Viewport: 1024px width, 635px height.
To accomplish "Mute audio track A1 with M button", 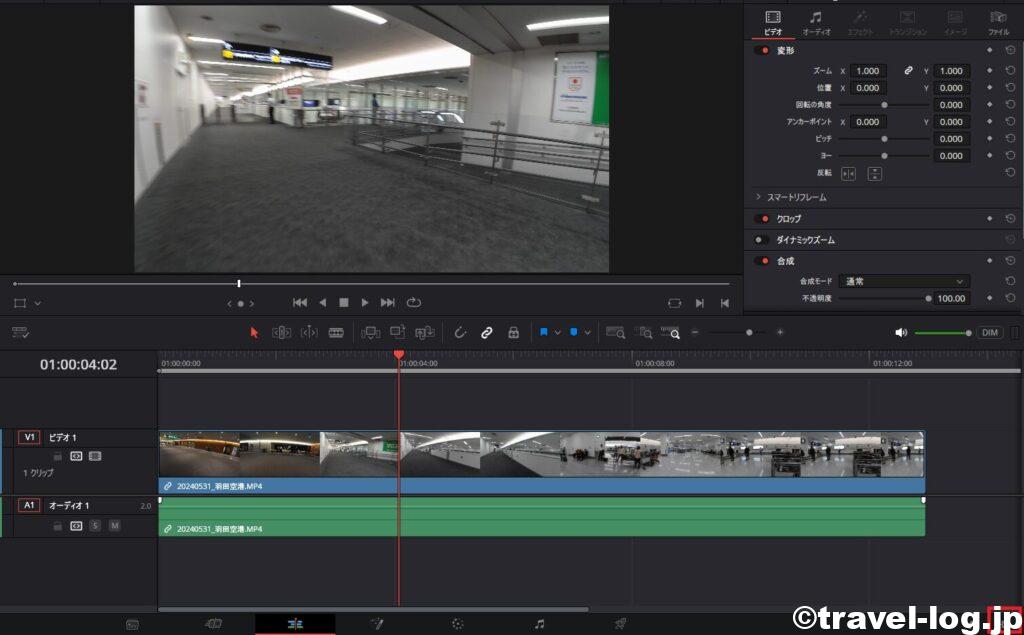I will coord(114,525).
